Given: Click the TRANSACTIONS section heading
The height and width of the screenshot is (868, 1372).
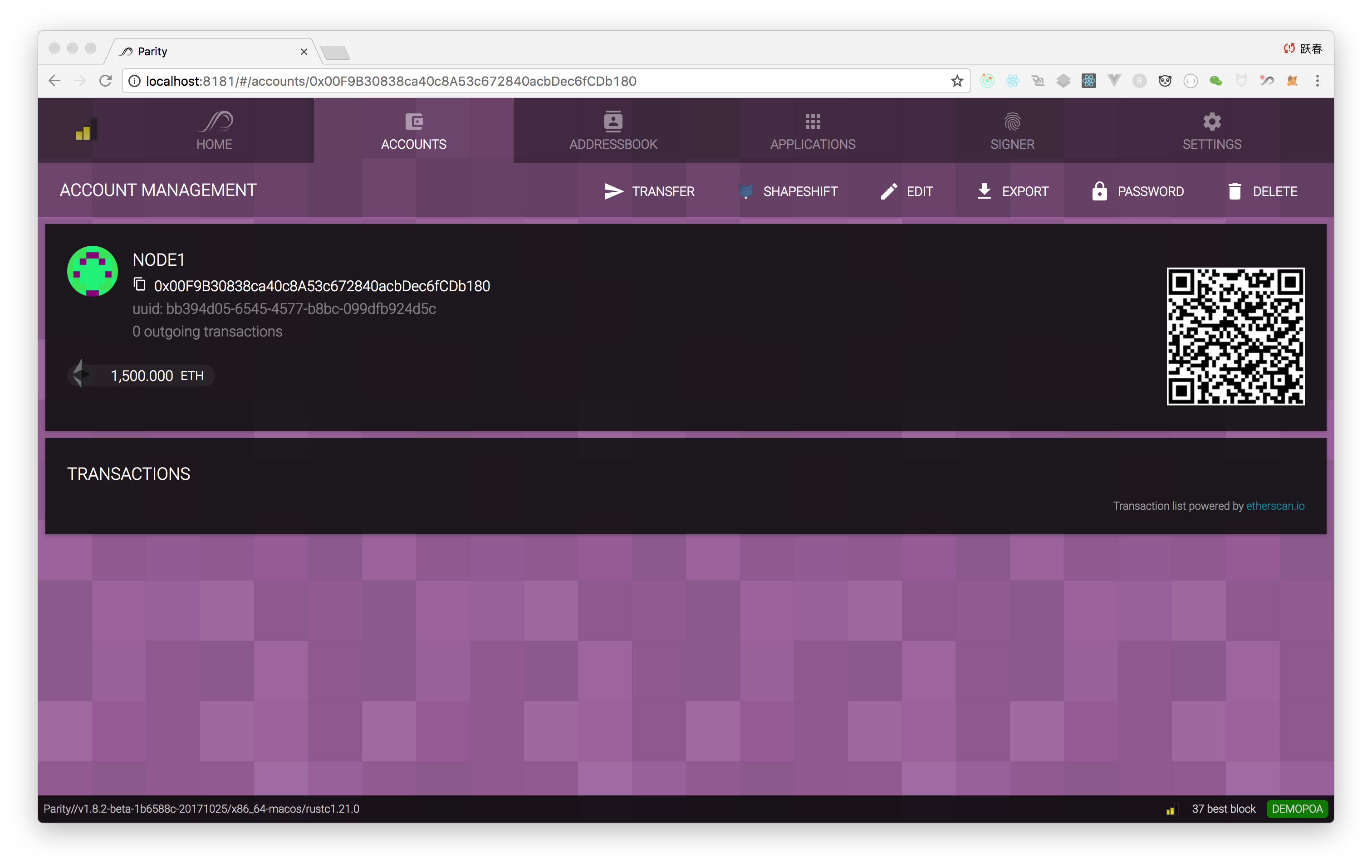Looking at the screenshot, I should (x=129, y=474).
